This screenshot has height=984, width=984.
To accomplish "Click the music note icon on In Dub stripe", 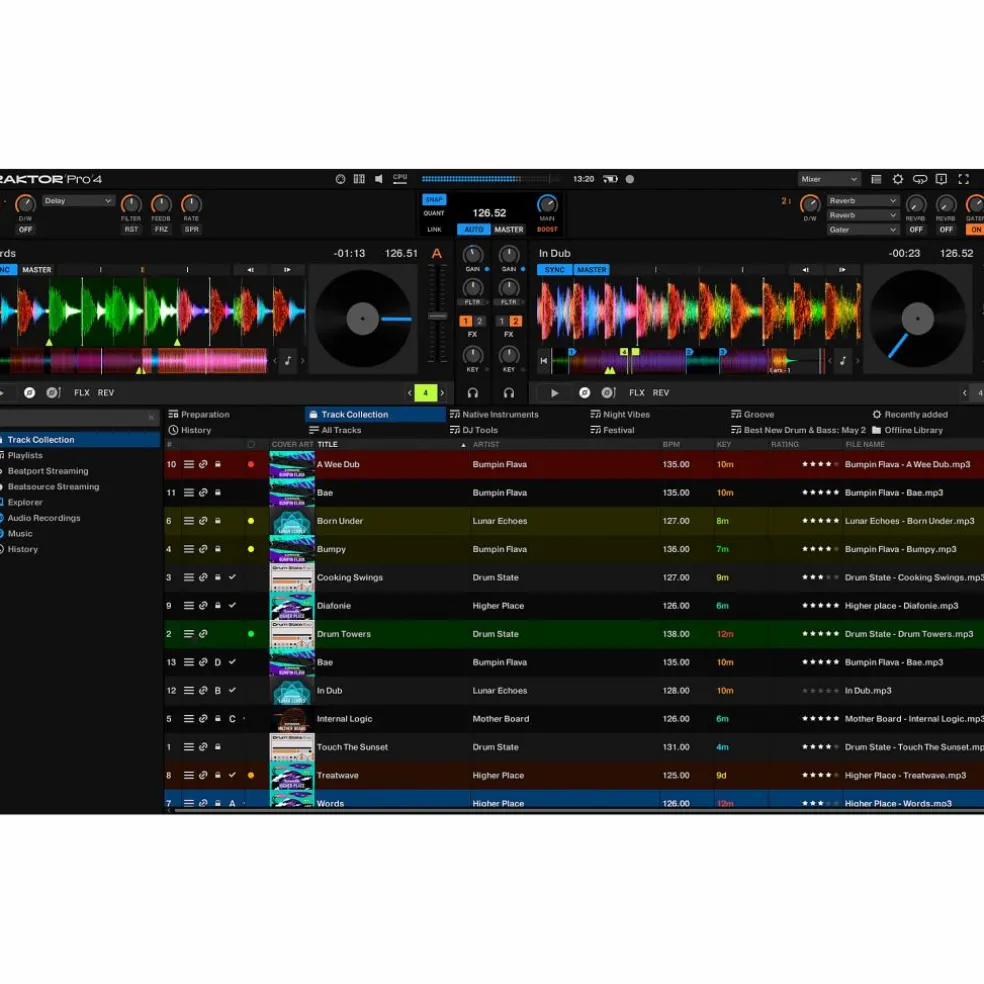I will [843, 360].
